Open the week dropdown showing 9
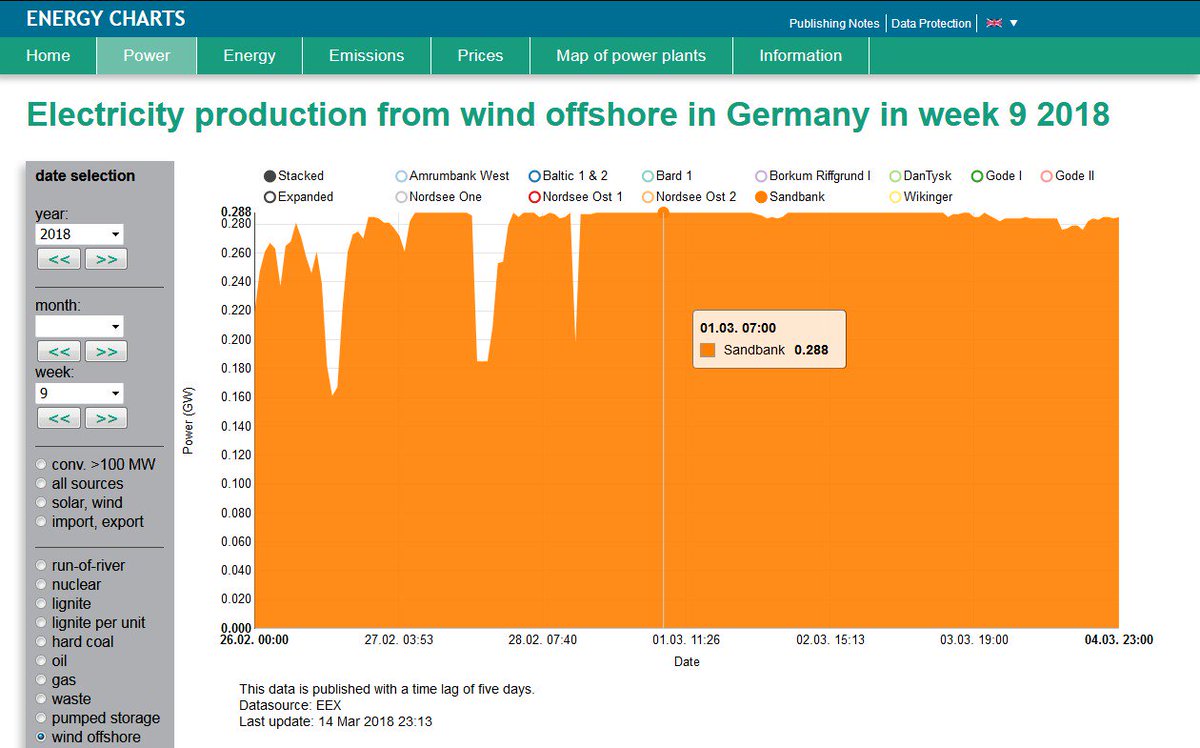 (x=78, y=392)
